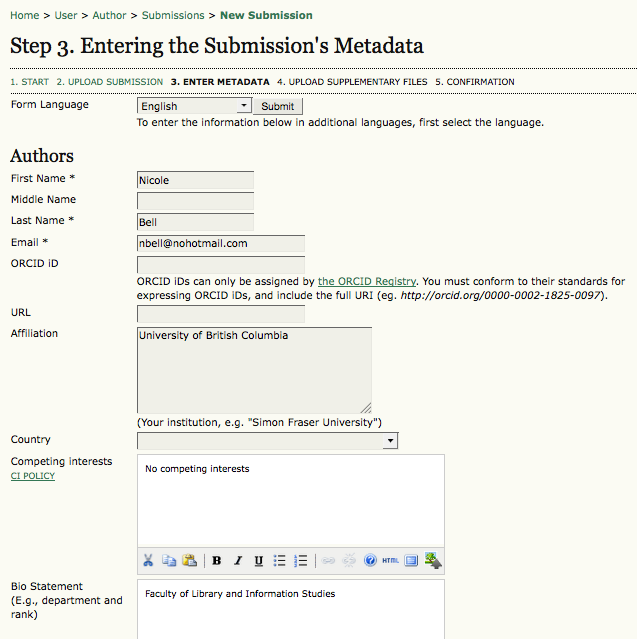Open the Form Language dropdown
The height and width of the screenshot is (639, 637).
194,106
